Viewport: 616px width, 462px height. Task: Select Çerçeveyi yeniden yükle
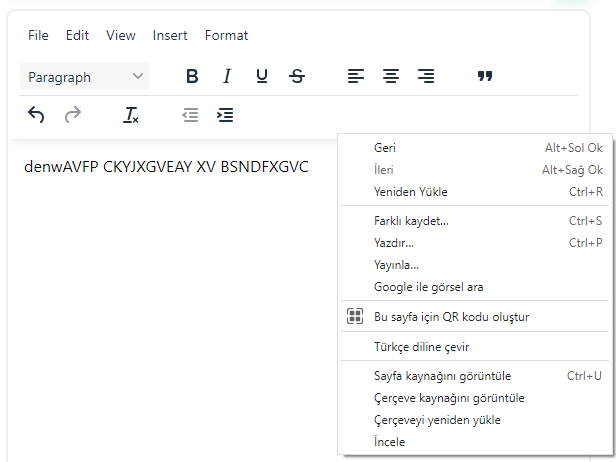[x=475, y=420]
